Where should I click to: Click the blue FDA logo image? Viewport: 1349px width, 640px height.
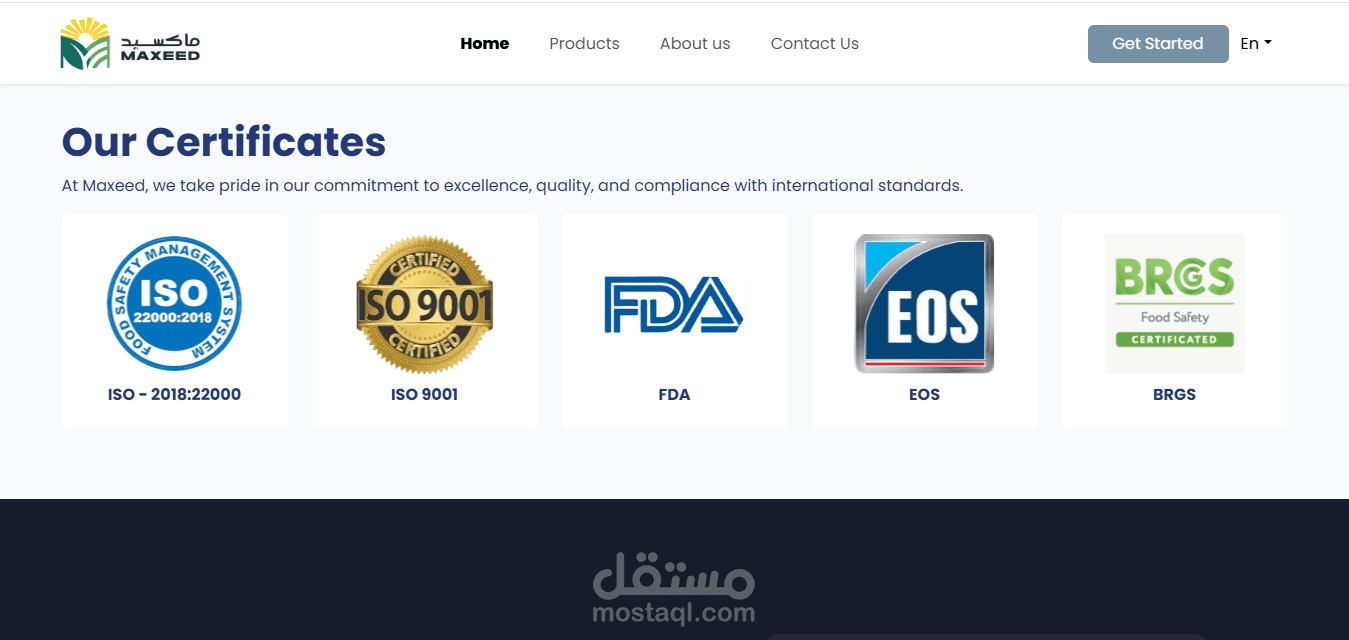point(674,304)
